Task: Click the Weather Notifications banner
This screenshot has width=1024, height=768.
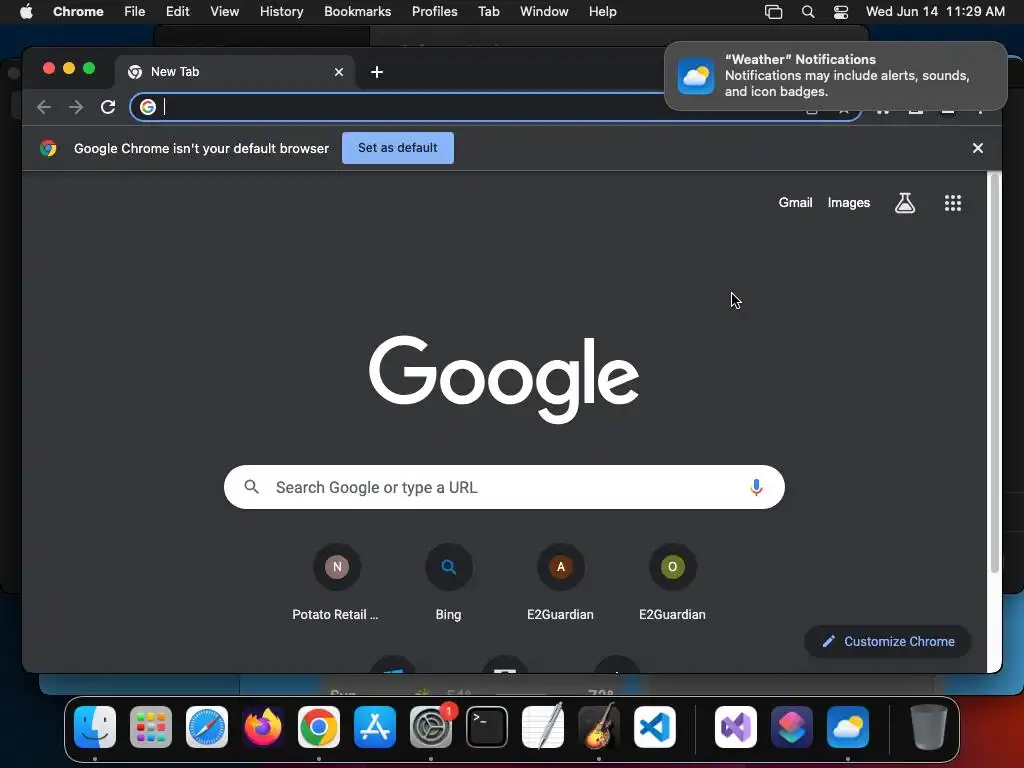Action: (836, 76)
